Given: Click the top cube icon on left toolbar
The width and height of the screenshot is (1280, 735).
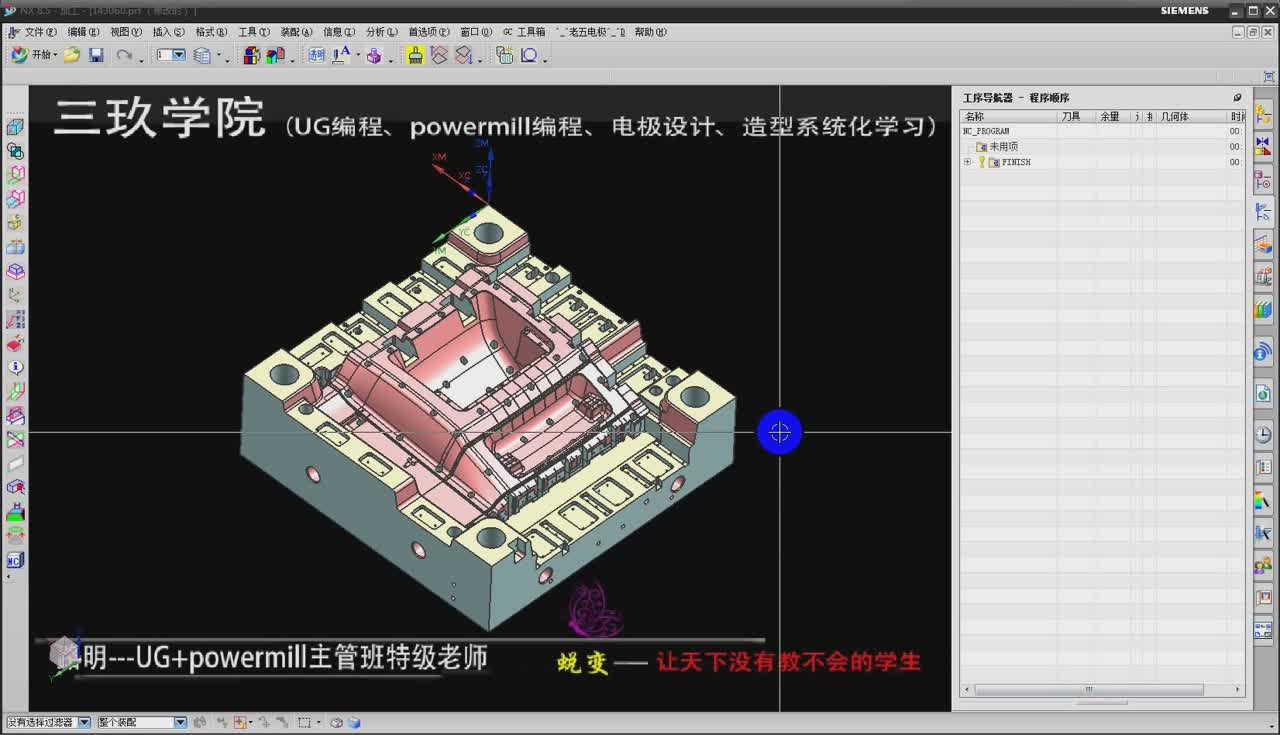Looking at the screenshot, I should [x=15, y=127].
